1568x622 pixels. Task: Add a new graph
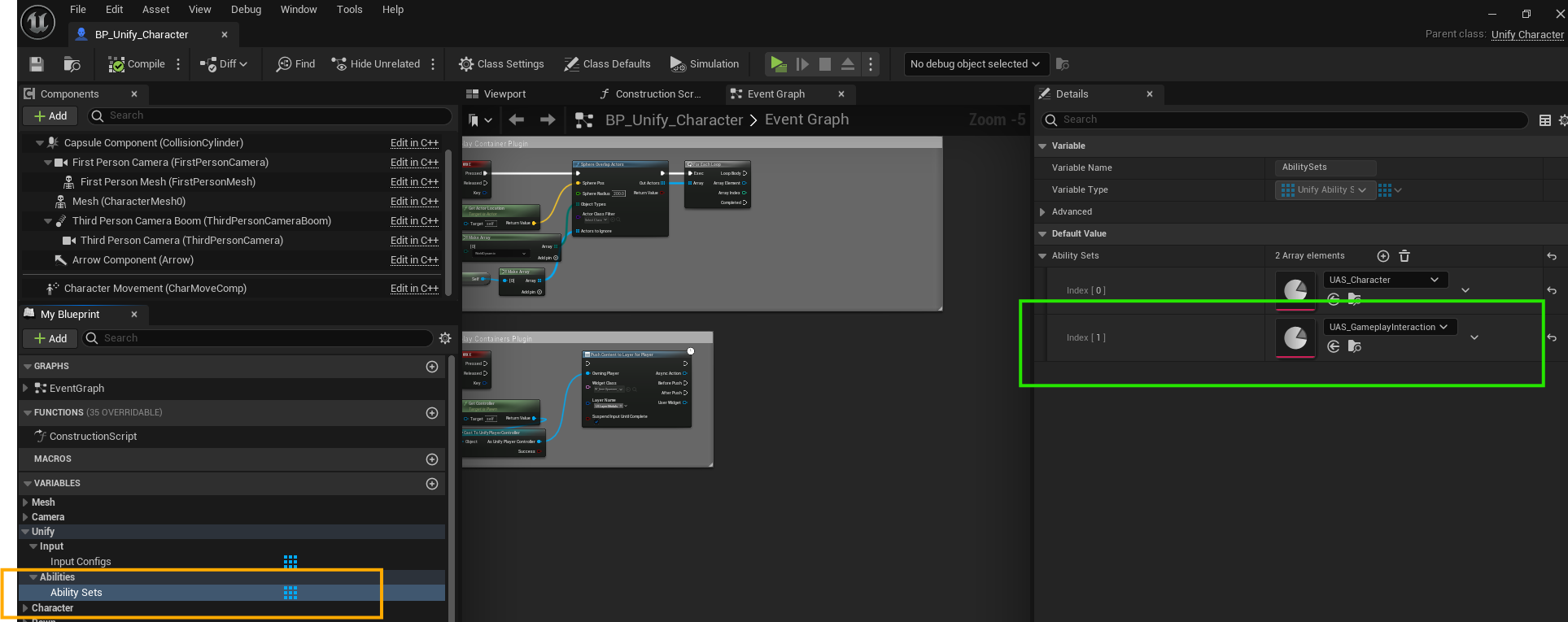tap(432, 367)
